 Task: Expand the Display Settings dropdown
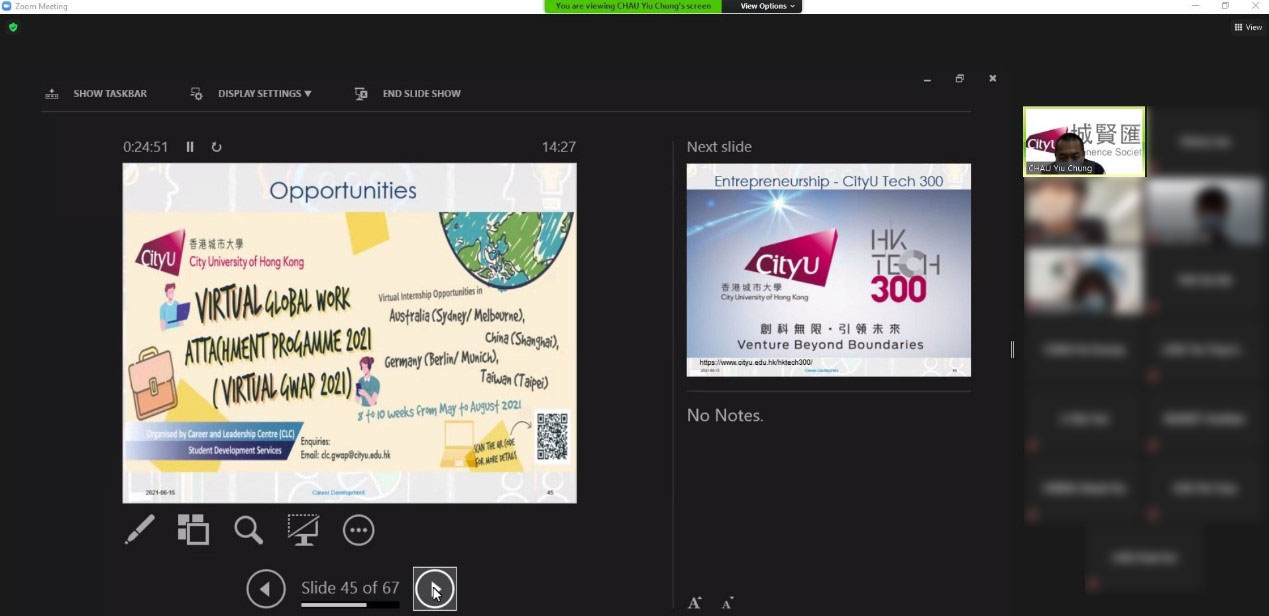251,94
